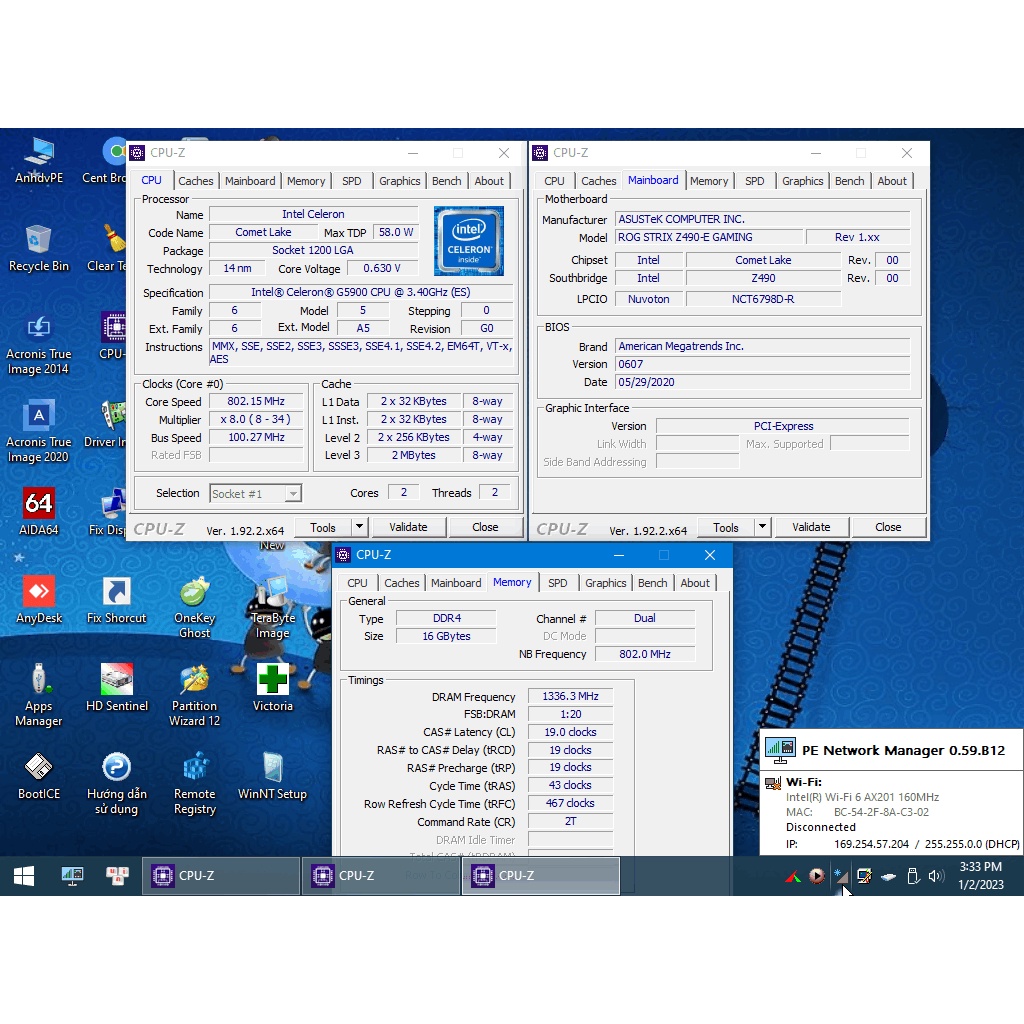Select SPD tab in the Memory window

558,583
